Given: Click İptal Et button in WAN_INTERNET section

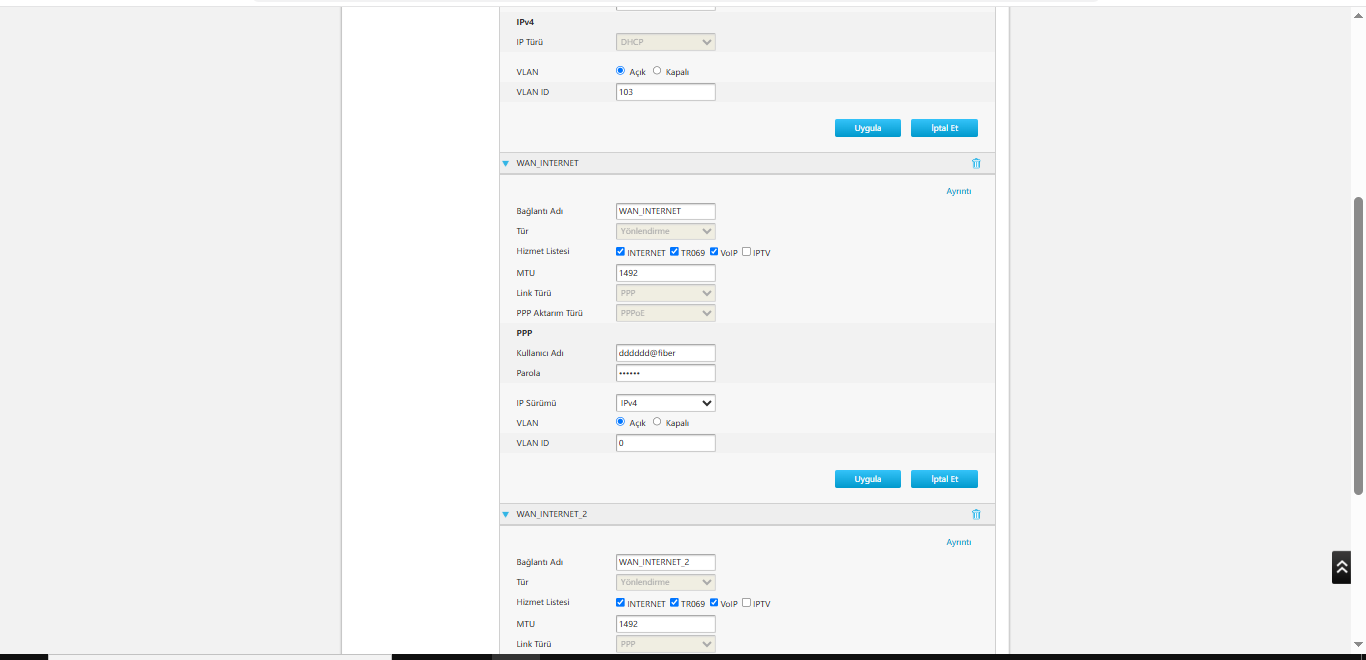Looking at the screenshot, I should (x=944, y=479).
